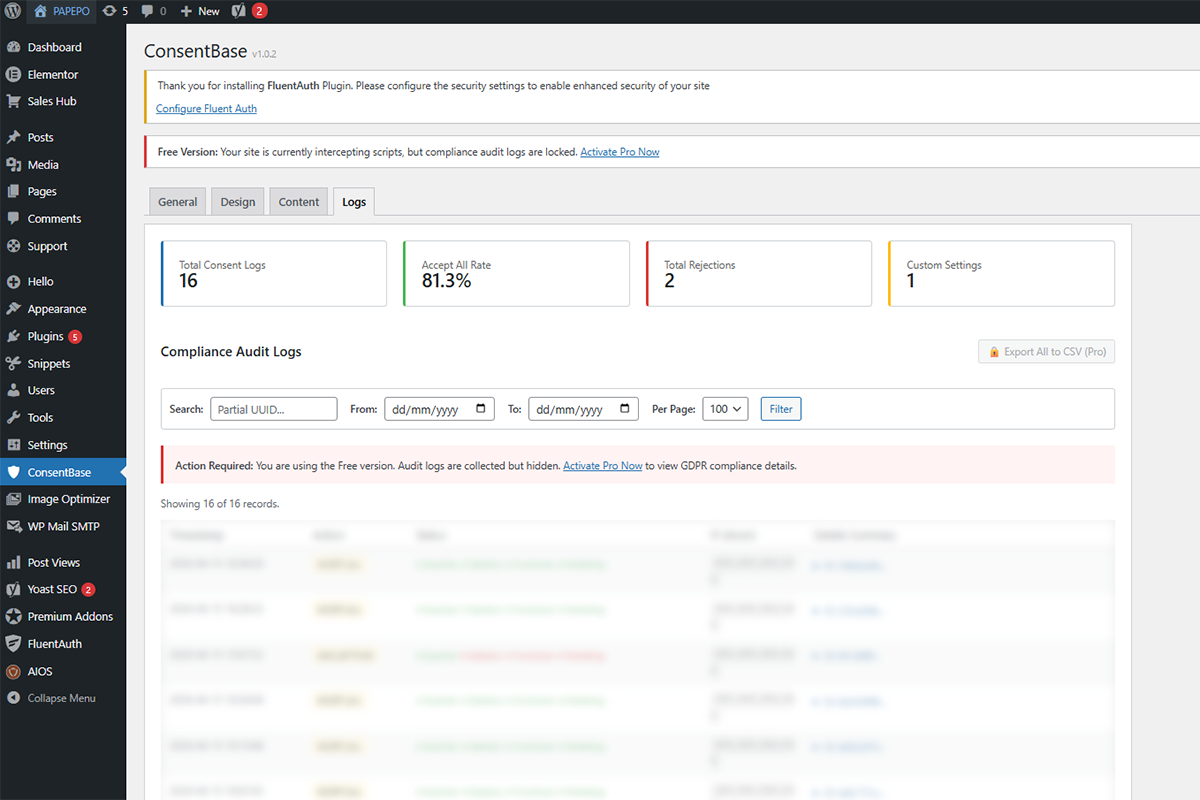Click the Configure Fluent Auth link
Screen dimensions: 1200x800
[x=206, y=108]
